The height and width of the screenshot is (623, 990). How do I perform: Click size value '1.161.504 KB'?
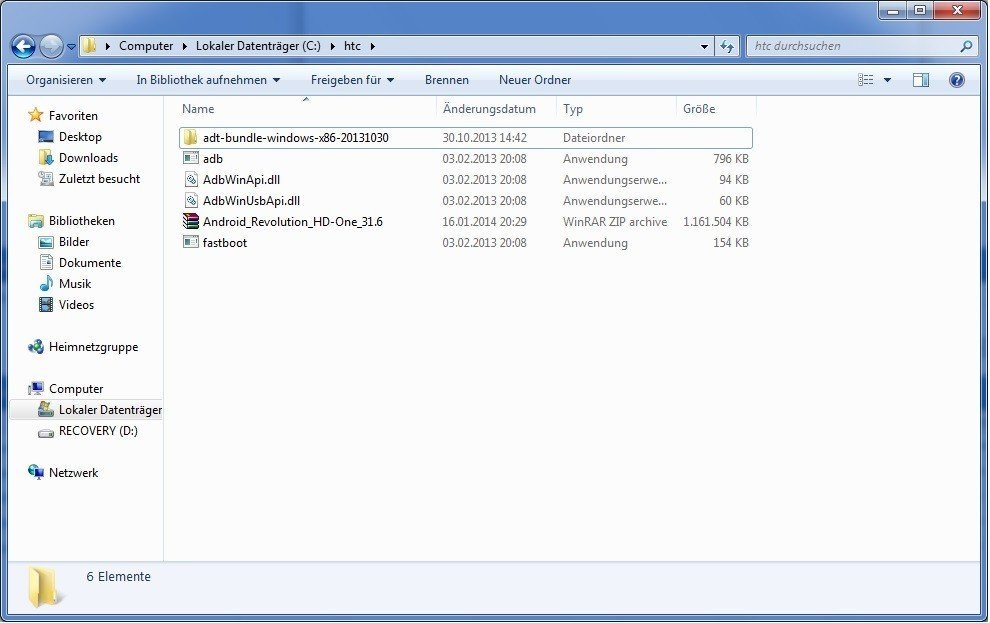pyautogui.click(x=715, y=222)
